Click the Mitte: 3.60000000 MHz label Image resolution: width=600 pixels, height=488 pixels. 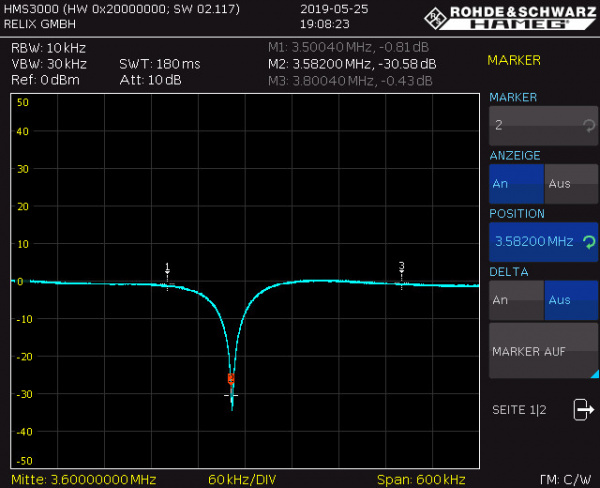coord(83,480)
